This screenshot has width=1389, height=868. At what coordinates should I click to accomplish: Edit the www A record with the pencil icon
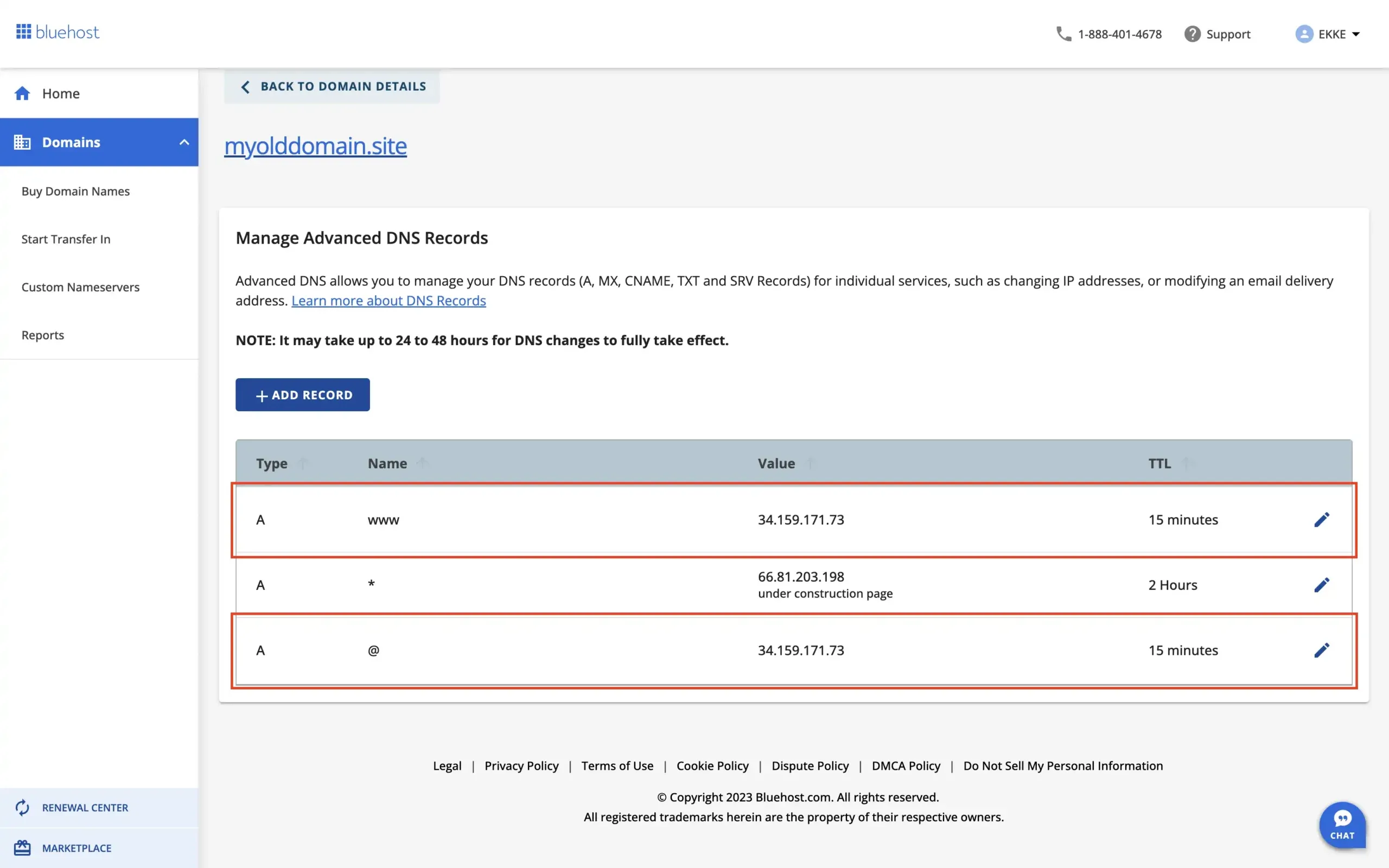(x=1322, y=520)
